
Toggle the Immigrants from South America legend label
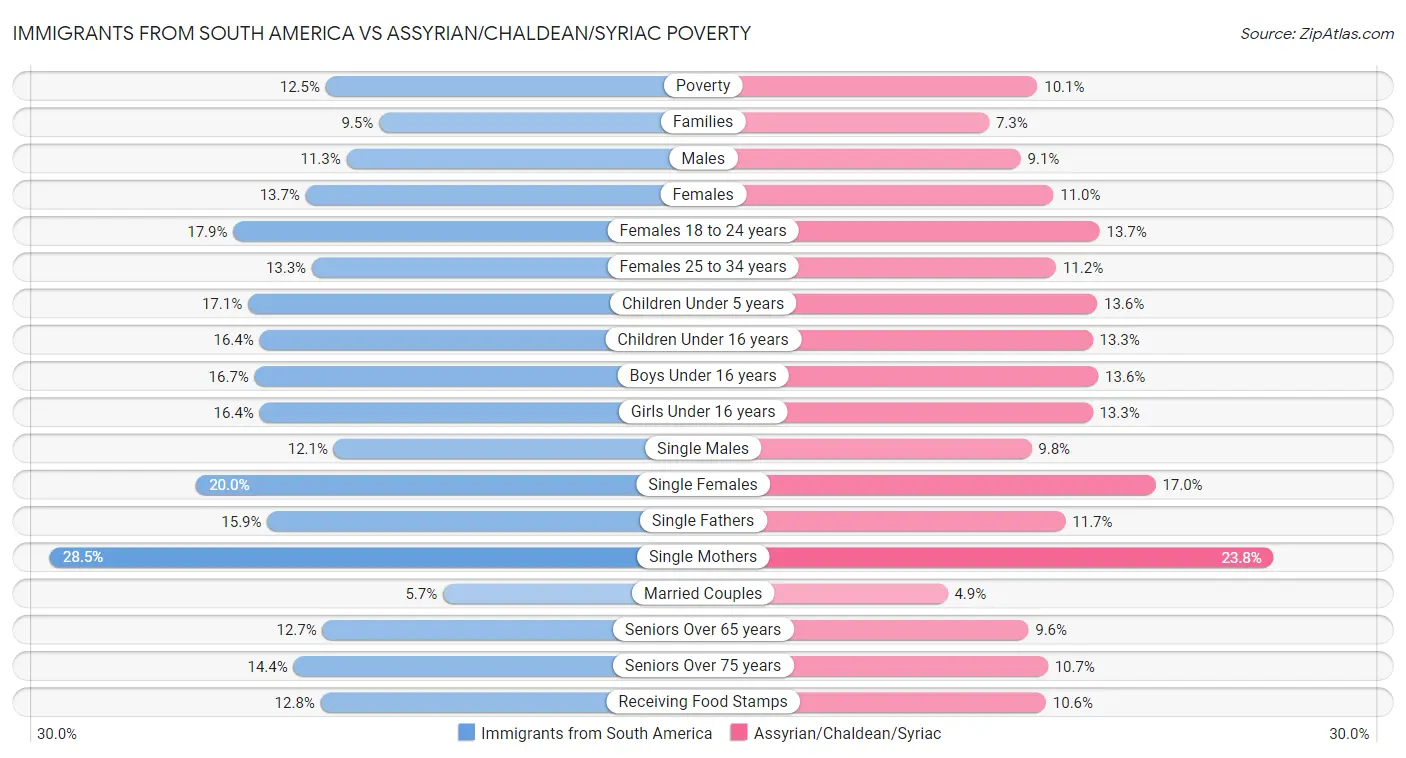pos(596,733)
